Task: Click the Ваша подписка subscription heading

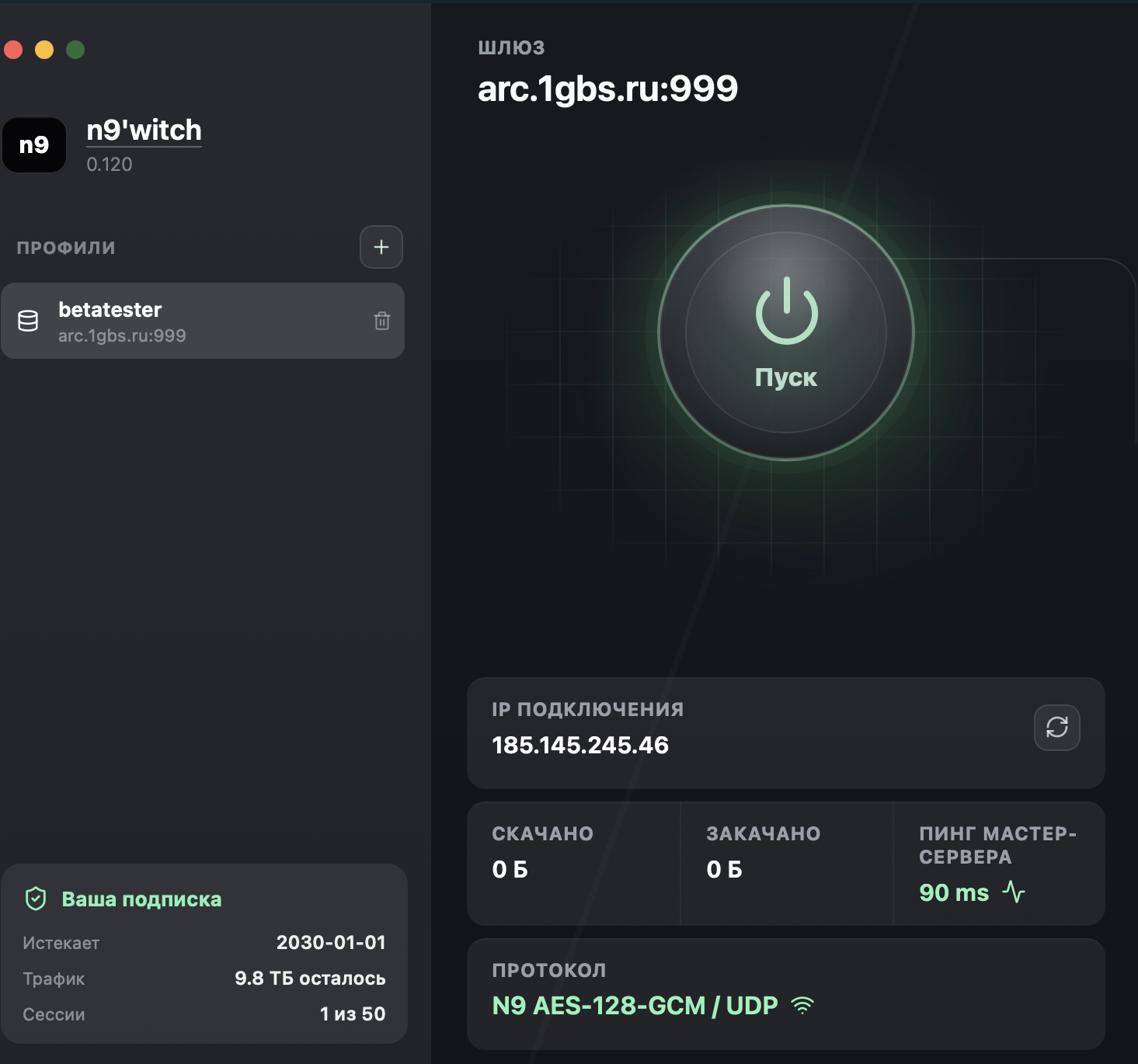Action: (x=141, y=899)
